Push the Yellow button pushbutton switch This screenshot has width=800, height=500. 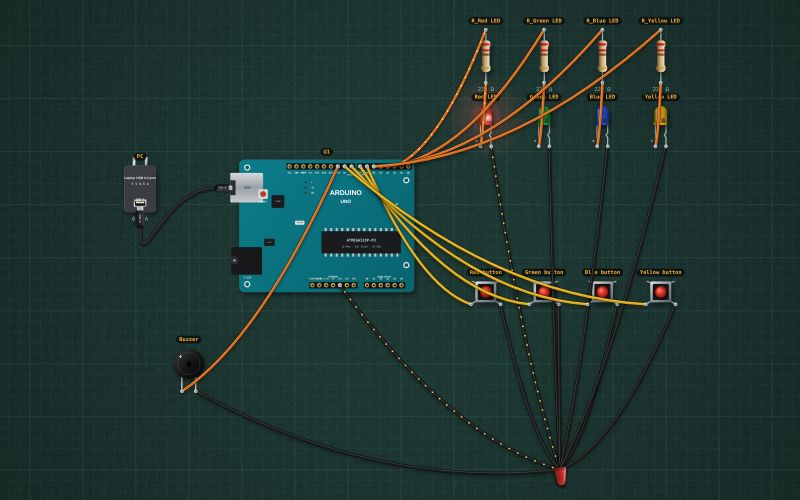click(x=661, y=292)
